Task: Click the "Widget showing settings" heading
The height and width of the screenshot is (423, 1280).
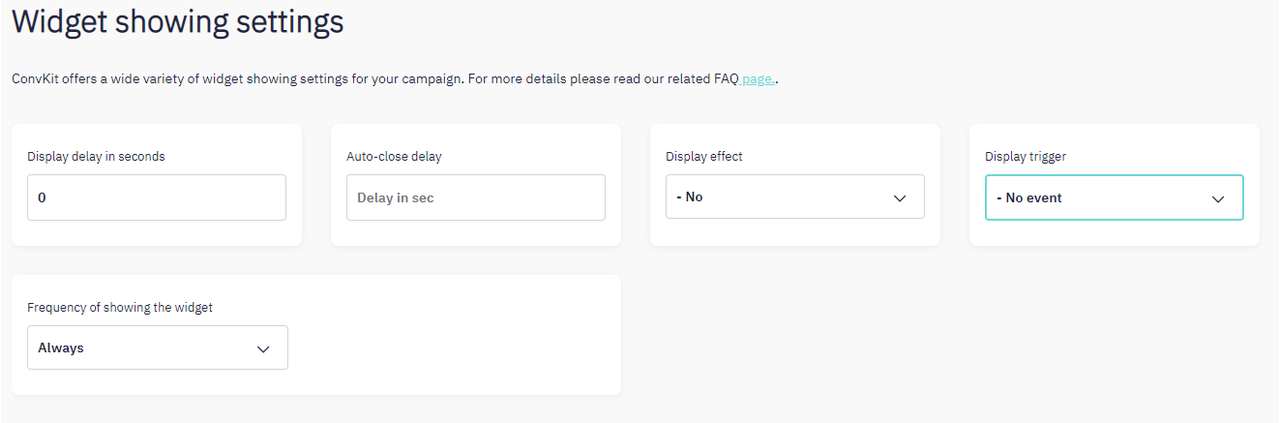Action: coord(178,22)
